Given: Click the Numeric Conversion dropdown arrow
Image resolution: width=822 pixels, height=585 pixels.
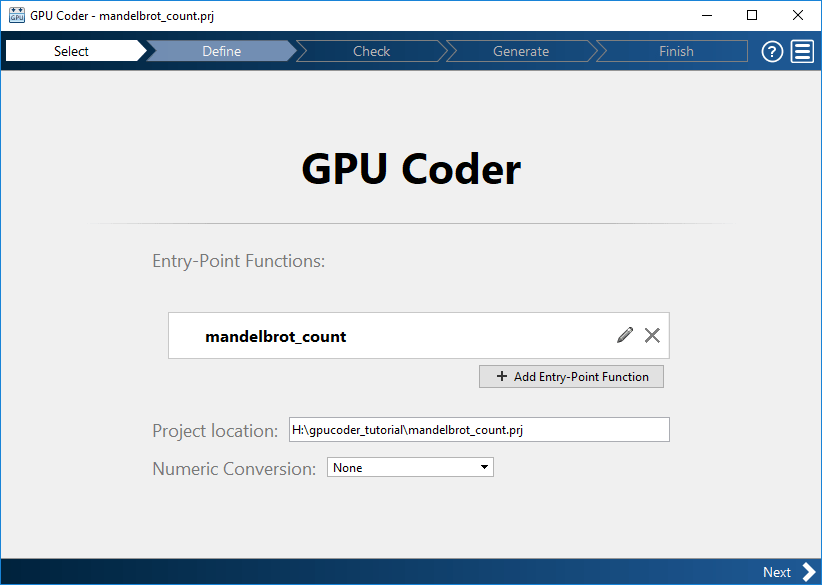Looking at the screenshot, I should 482,467.
